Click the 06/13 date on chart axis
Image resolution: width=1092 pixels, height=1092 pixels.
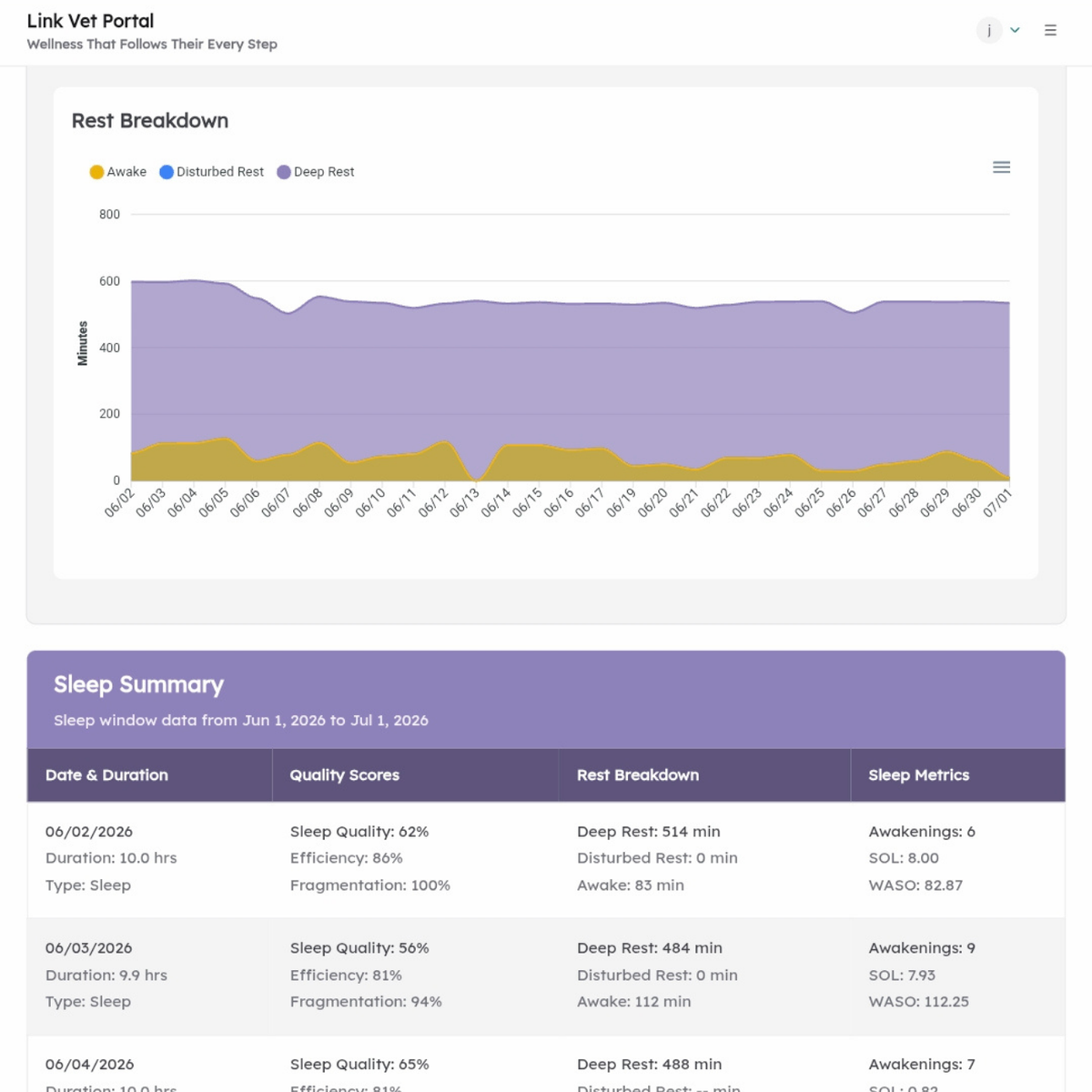(465, 502)
